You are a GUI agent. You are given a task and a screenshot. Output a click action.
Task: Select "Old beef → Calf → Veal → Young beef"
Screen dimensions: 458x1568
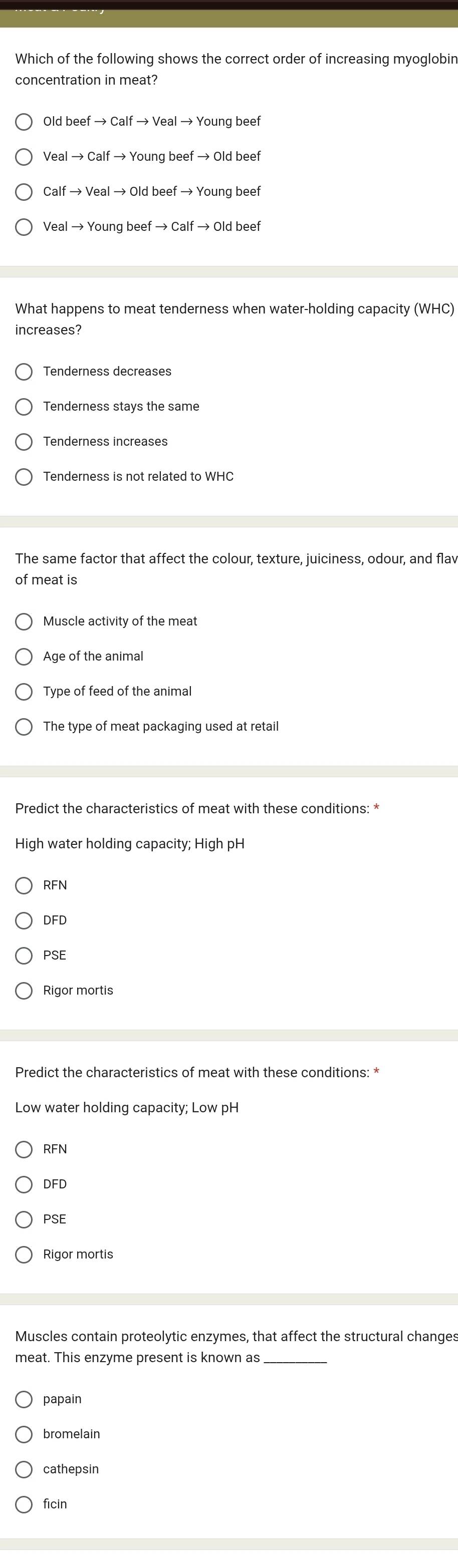pos(25,122)
